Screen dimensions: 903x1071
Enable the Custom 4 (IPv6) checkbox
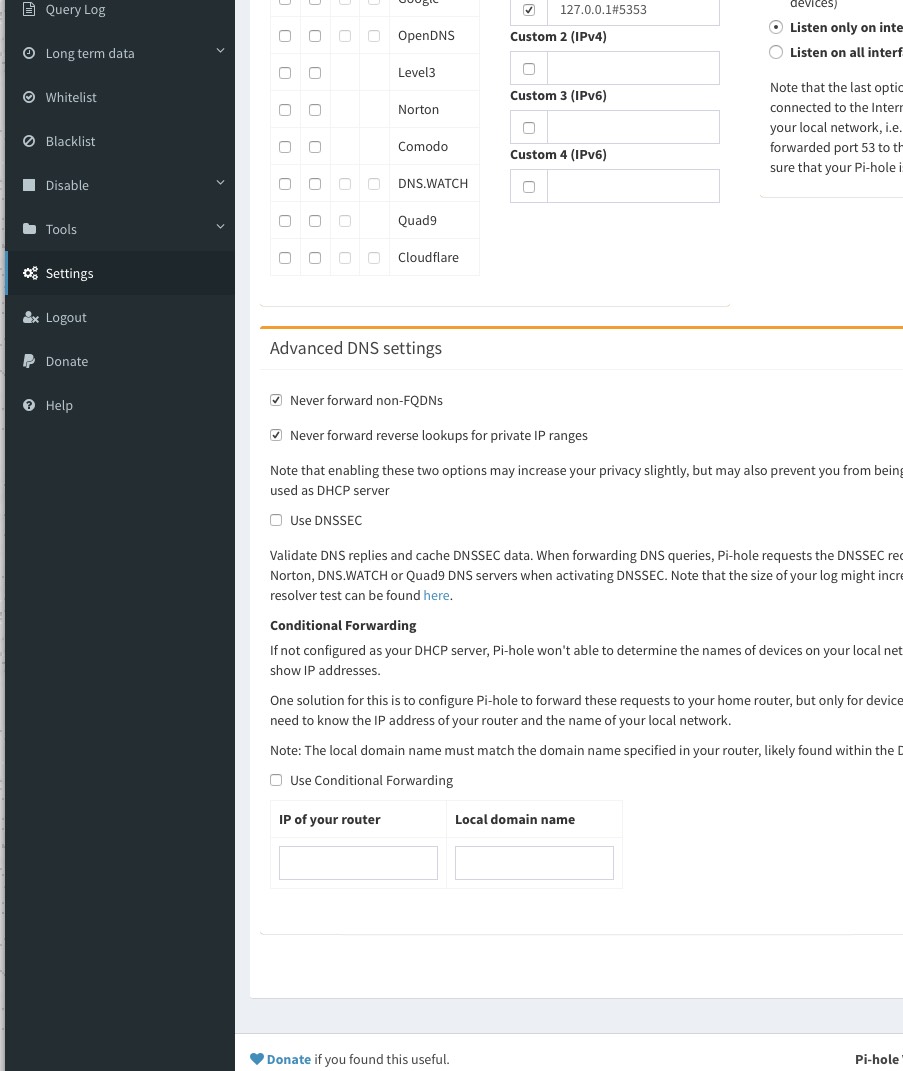point(529,186)
